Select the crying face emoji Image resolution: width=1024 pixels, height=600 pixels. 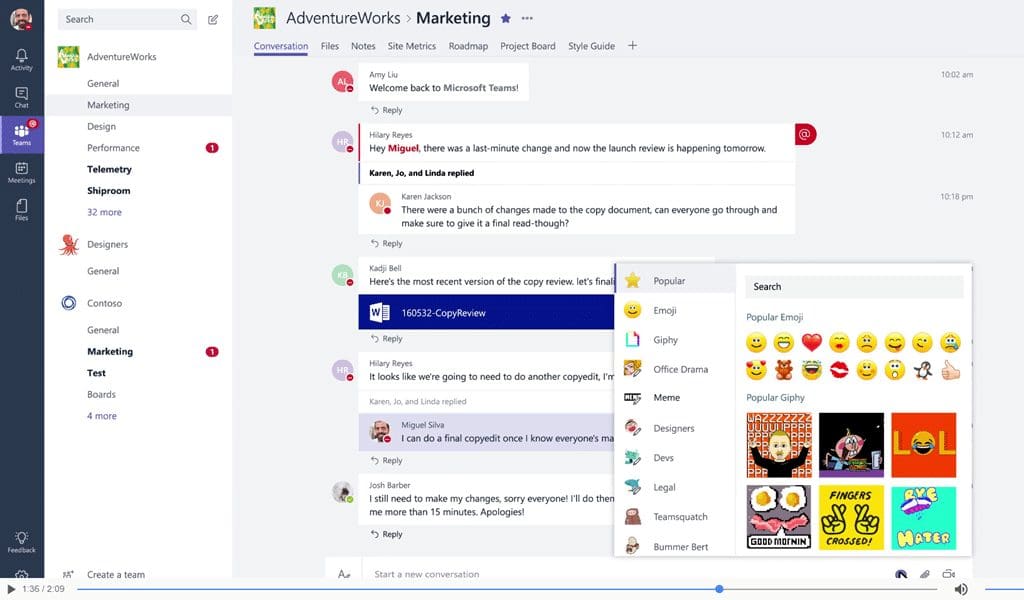point(951,342)
